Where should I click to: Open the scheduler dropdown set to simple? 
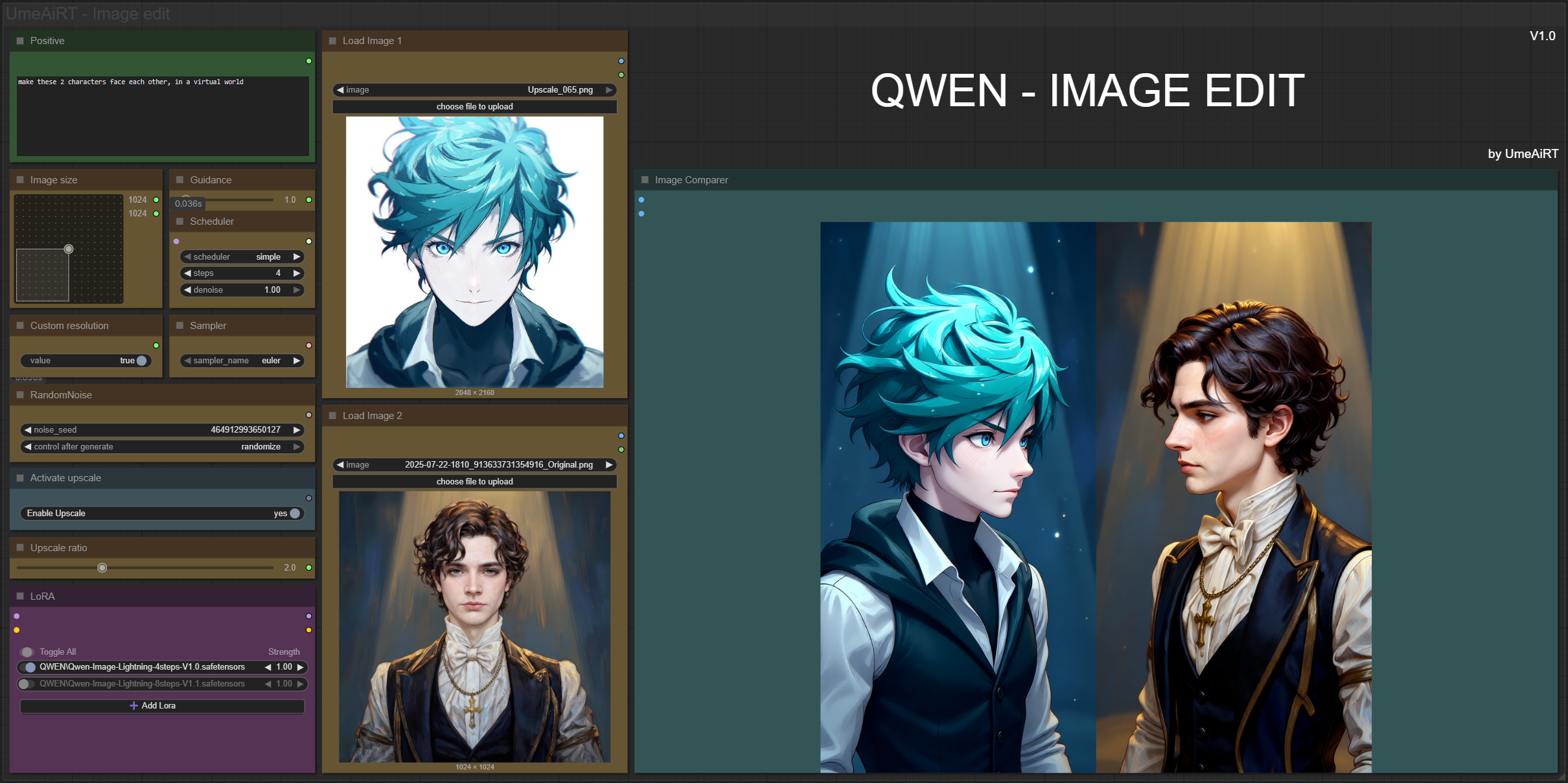(242, 257)
